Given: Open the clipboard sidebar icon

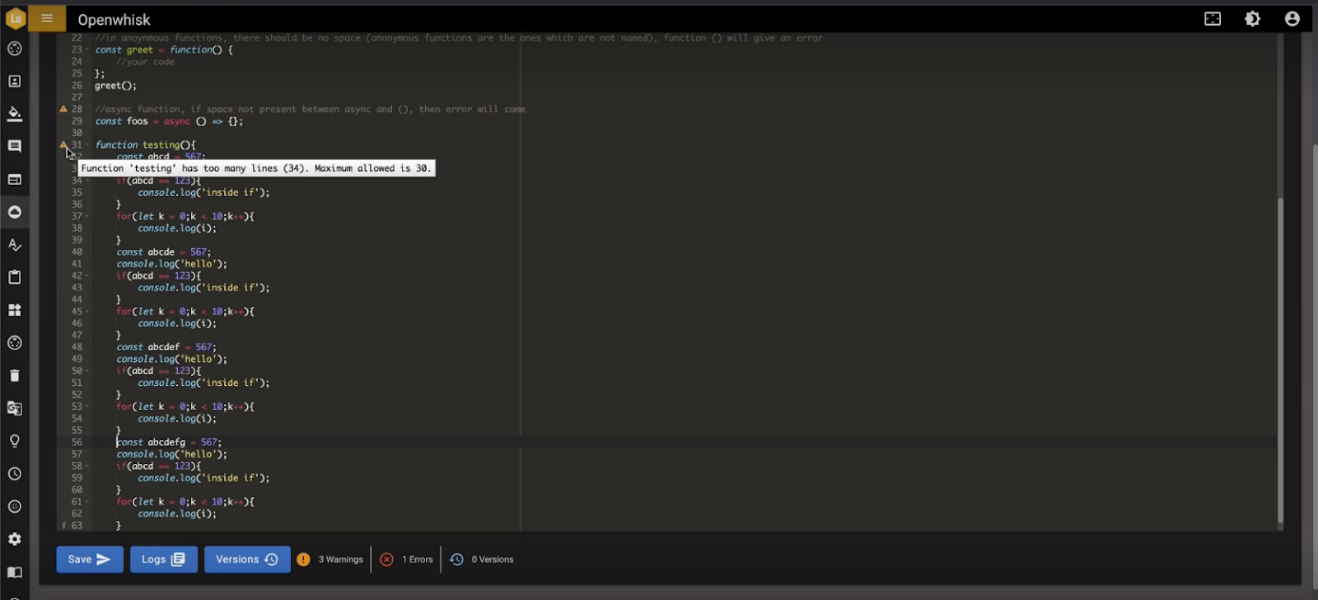Looking at the screenshot, I should point(15,277).
